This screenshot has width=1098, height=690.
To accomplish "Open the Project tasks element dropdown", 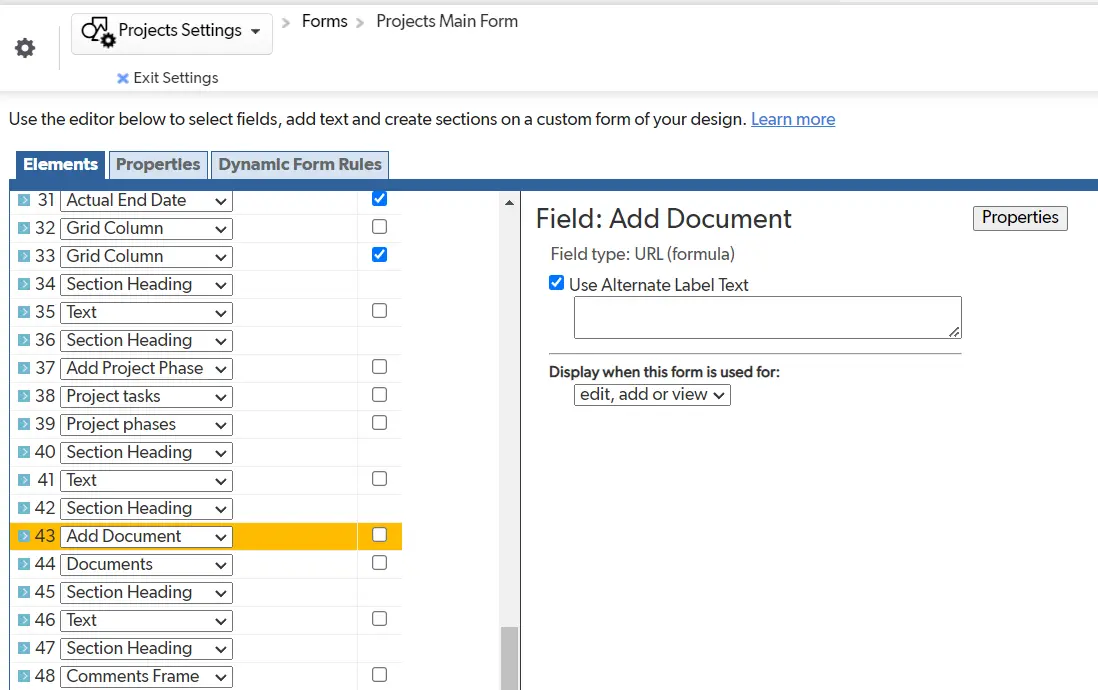I will click(146, 396).
